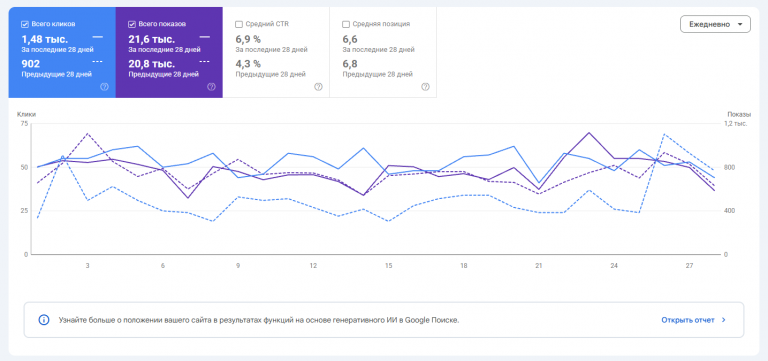
Task: Click dashed line legend beside 902
Action: (97, 61)
